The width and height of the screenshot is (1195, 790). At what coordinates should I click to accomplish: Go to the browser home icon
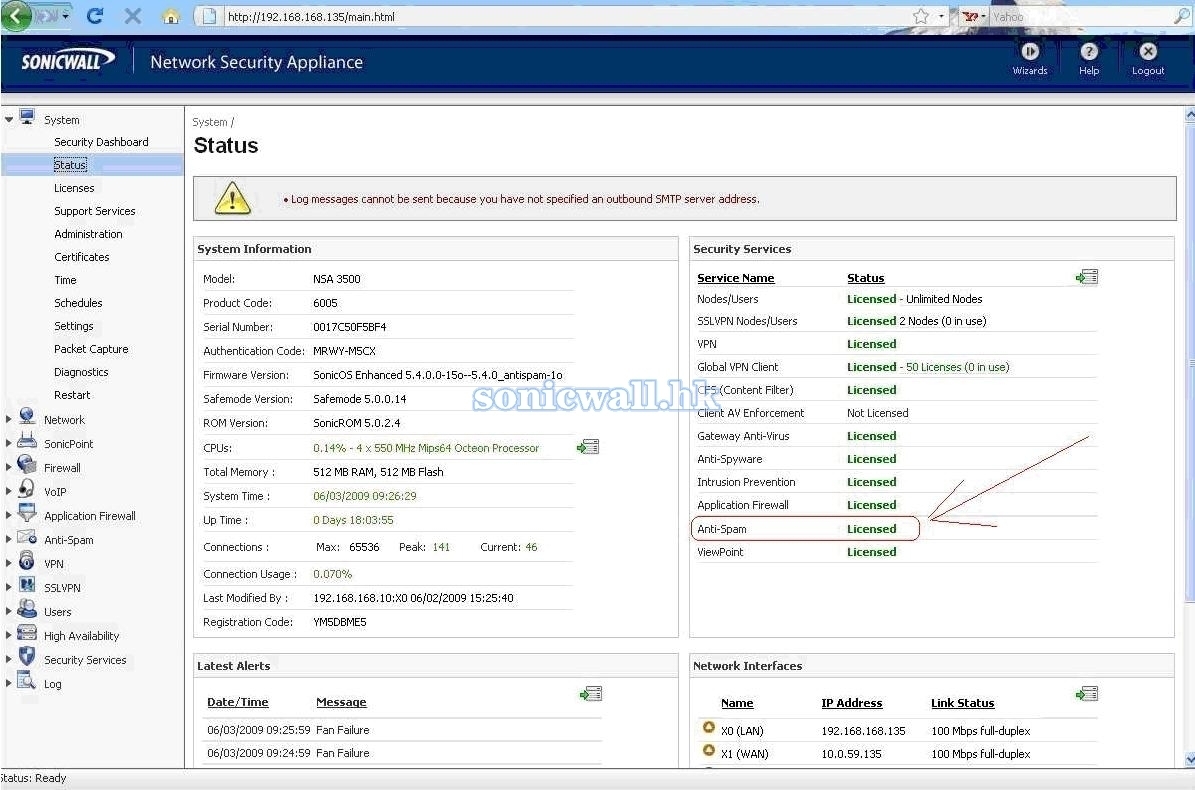pyautogui.click(x=171, y=17)
